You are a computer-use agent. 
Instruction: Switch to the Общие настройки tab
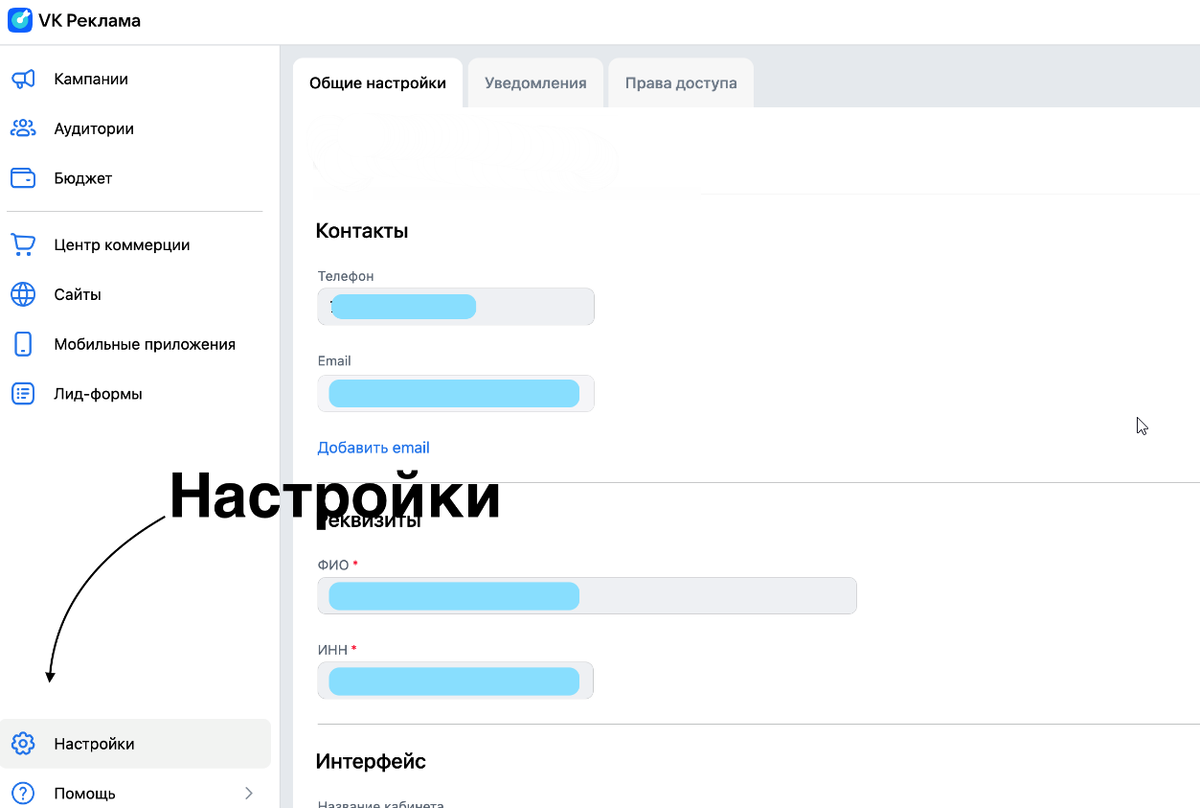point(378,83)
